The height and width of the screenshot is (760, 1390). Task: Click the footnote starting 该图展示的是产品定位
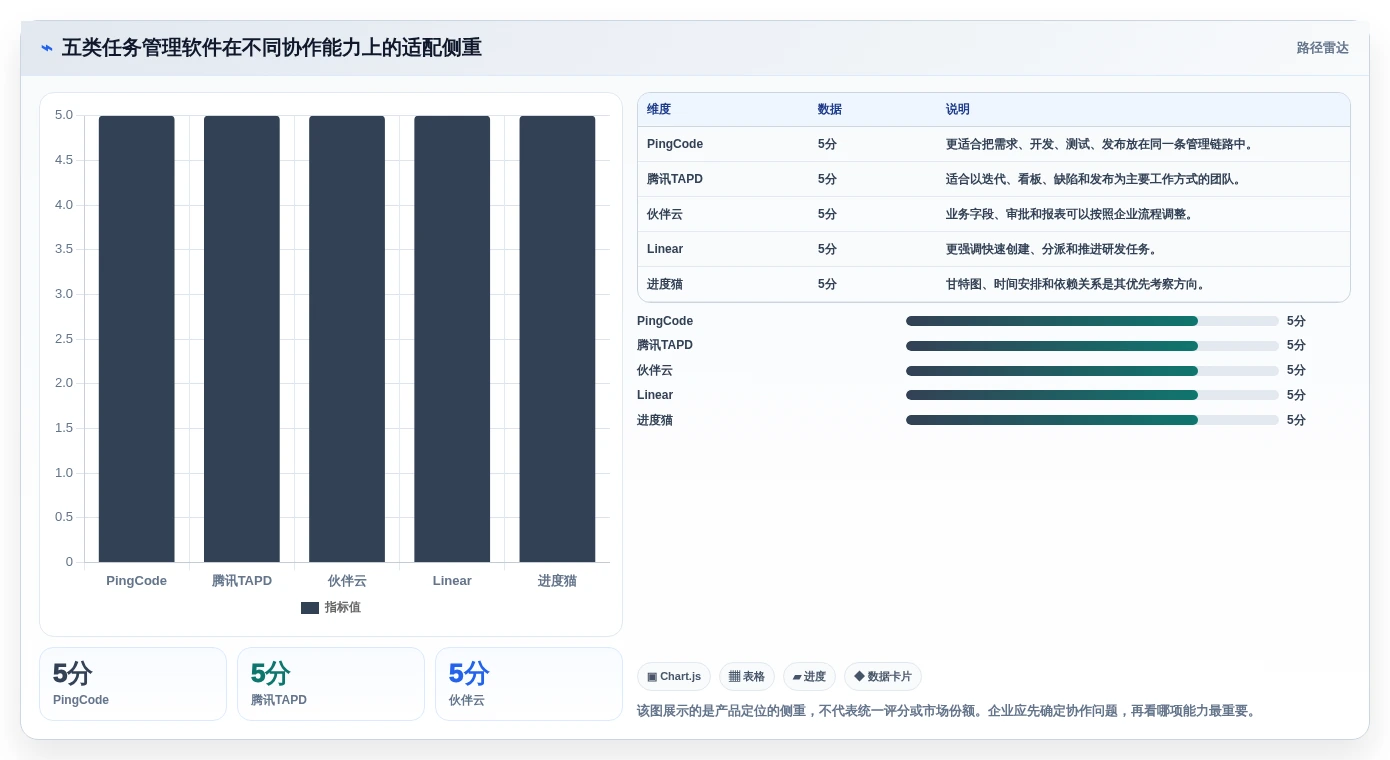click(x=946, y=711)
